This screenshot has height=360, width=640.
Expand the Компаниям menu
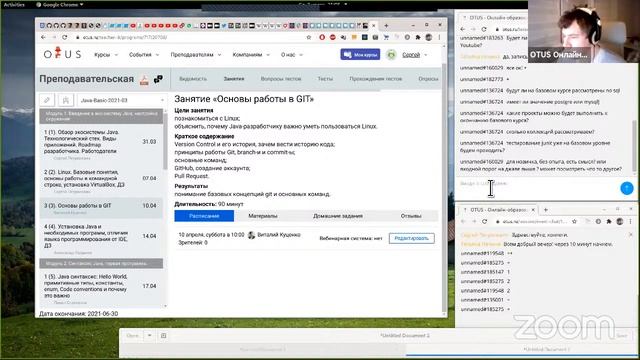point(251,55)
